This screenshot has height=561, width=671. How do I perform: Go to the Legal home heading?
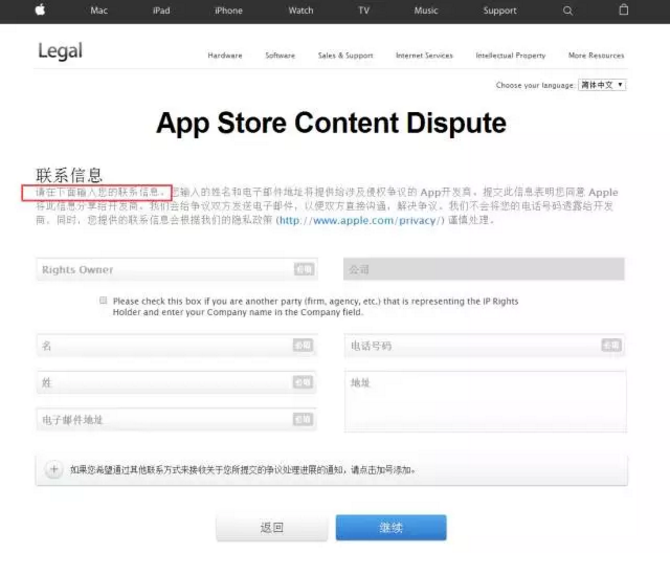(x=60, y=51)
